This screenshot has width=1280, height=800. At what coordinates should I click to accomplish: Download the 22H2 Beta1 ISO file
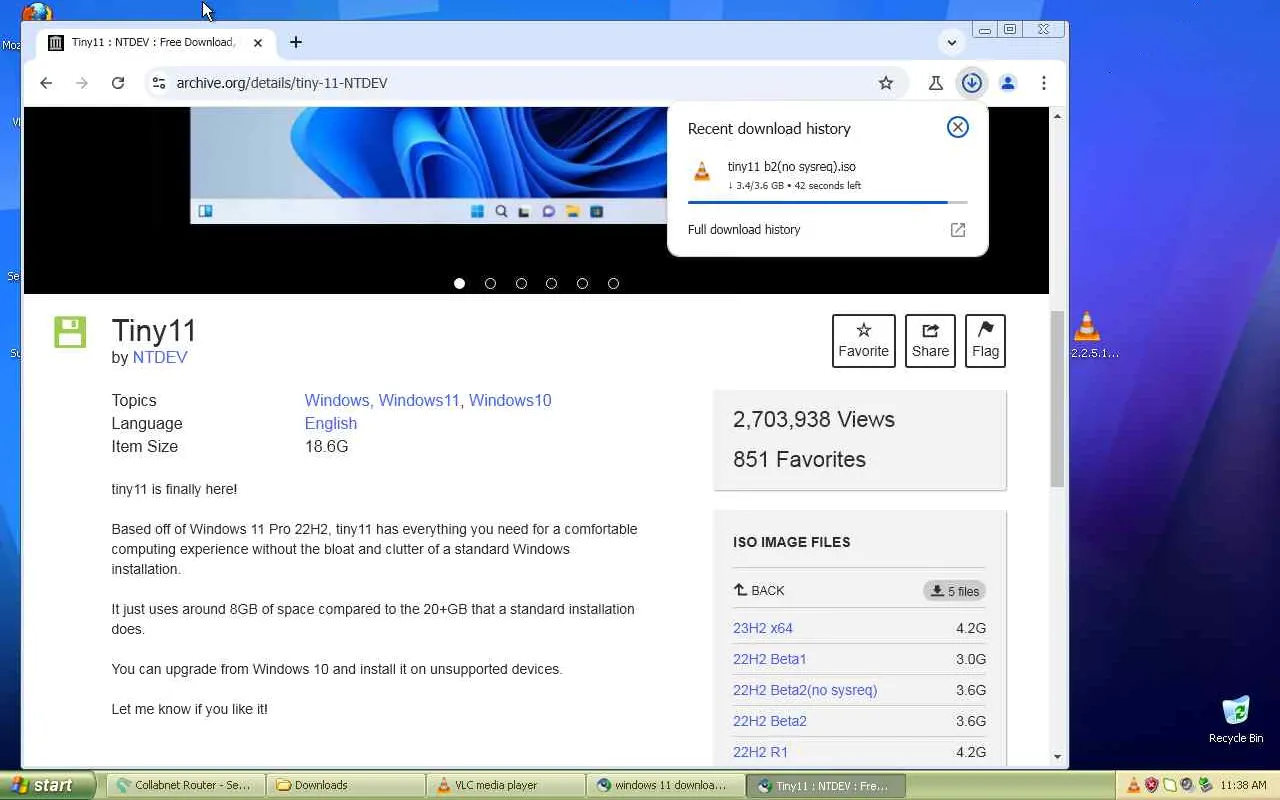point(770,659)
